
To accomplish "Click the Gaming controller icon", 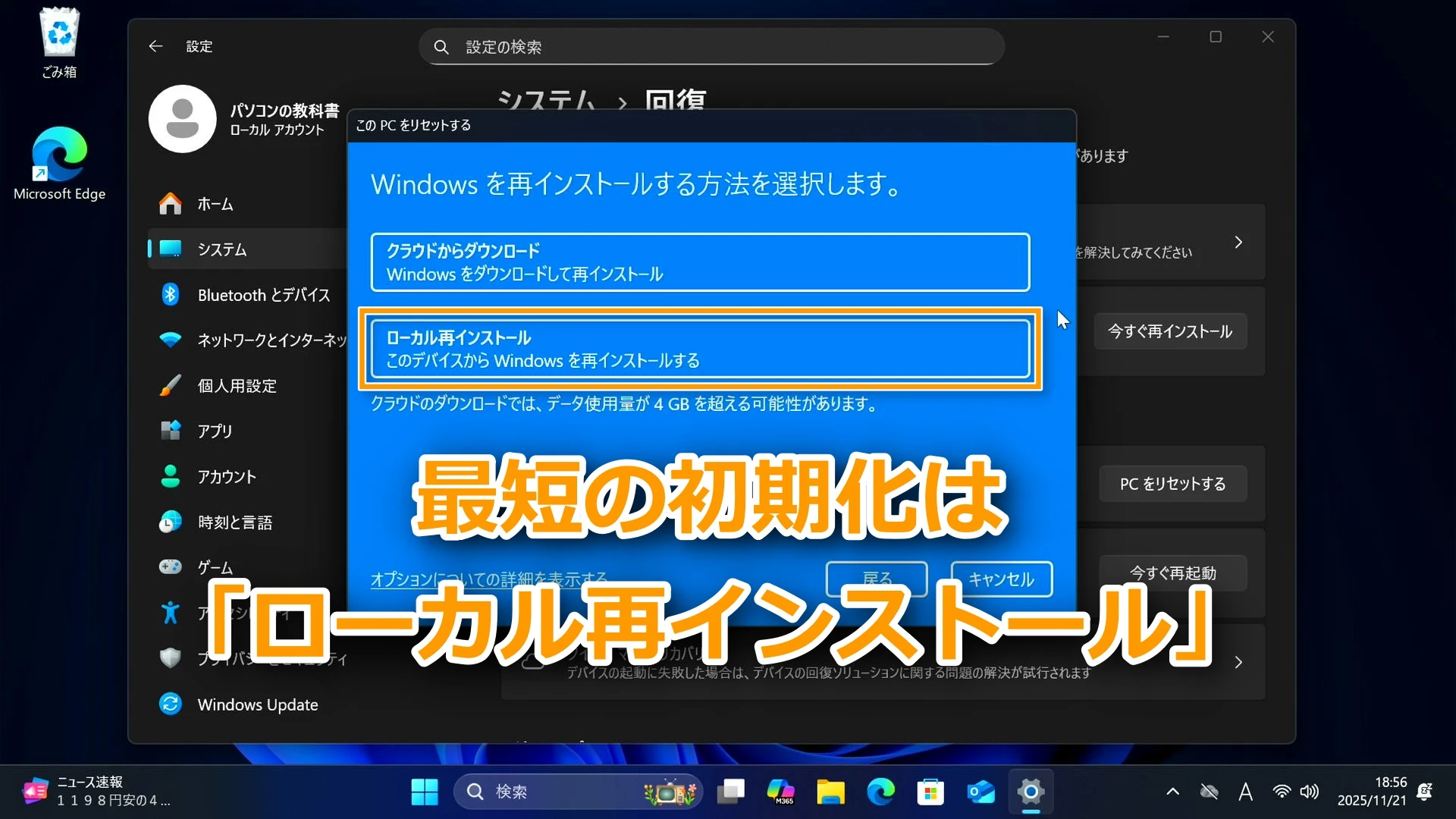I will (x=171, y=567).
